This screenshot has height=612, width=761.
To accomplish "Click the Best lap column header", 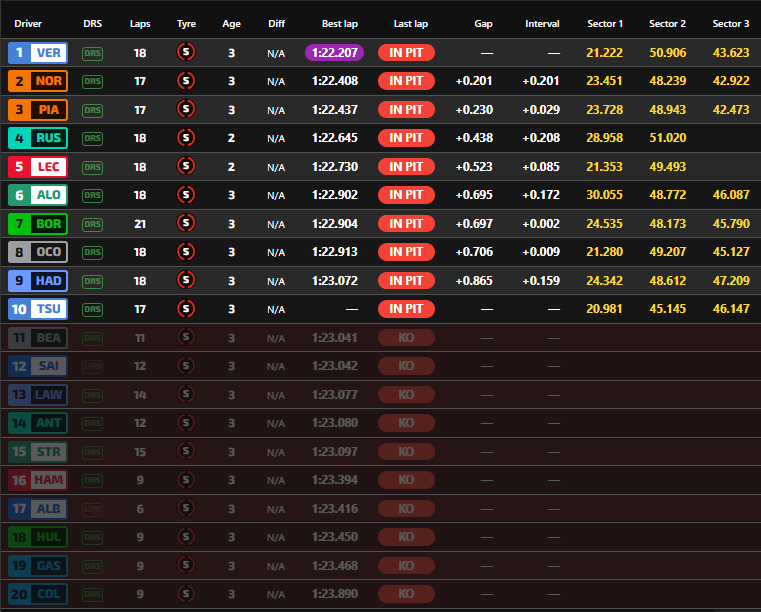I will (340, 23).
